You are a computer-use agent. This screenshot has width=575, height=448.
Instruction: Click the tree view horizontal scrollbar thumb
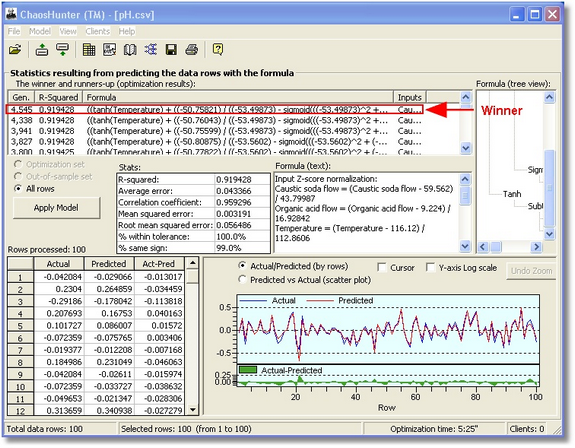[x=496, y=247]
